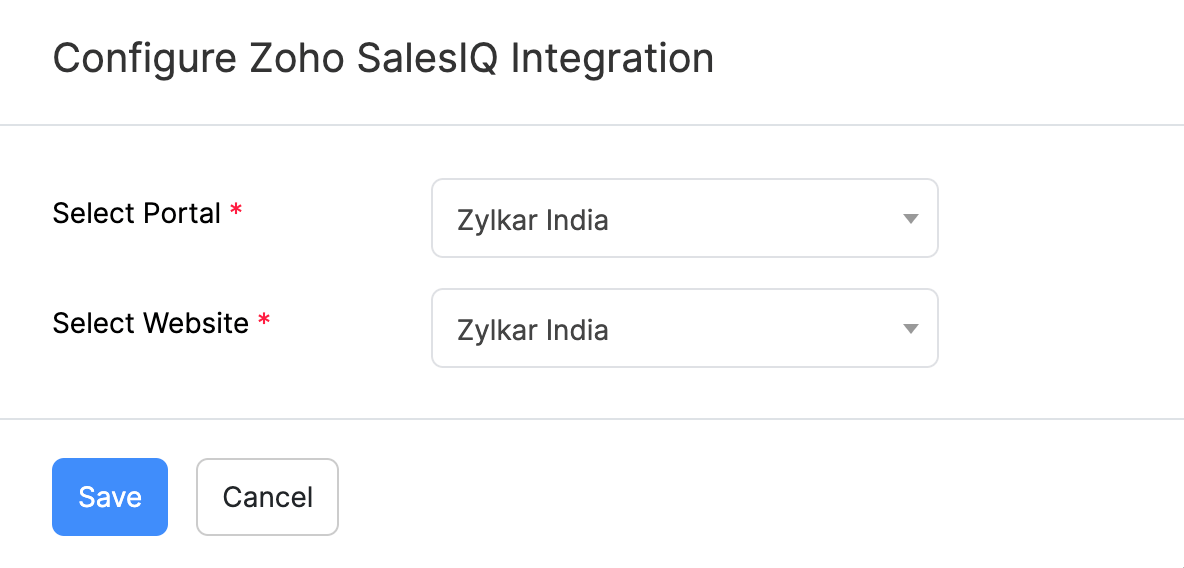Screen dimensions: 1184x568
Task: Click the red asterisk beside Select Portal
Action: (x=236, y=212)
